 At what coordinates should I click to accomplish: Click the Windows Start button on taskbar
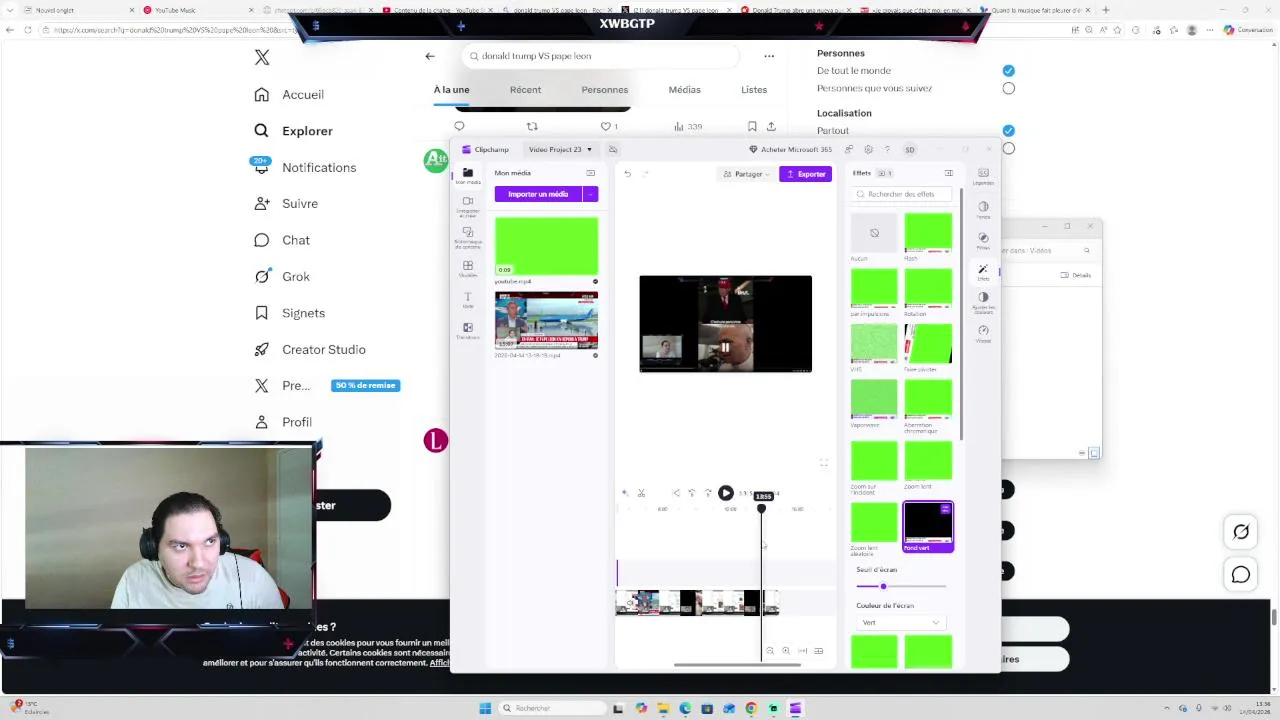coord(485,708)
